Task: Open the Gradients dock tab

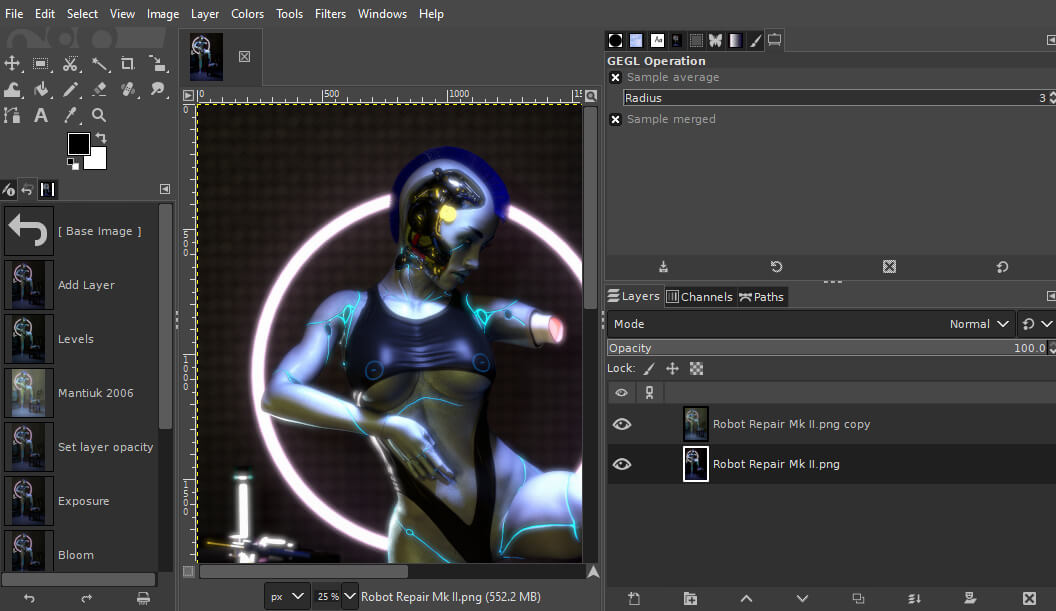Action: point(735,40)
